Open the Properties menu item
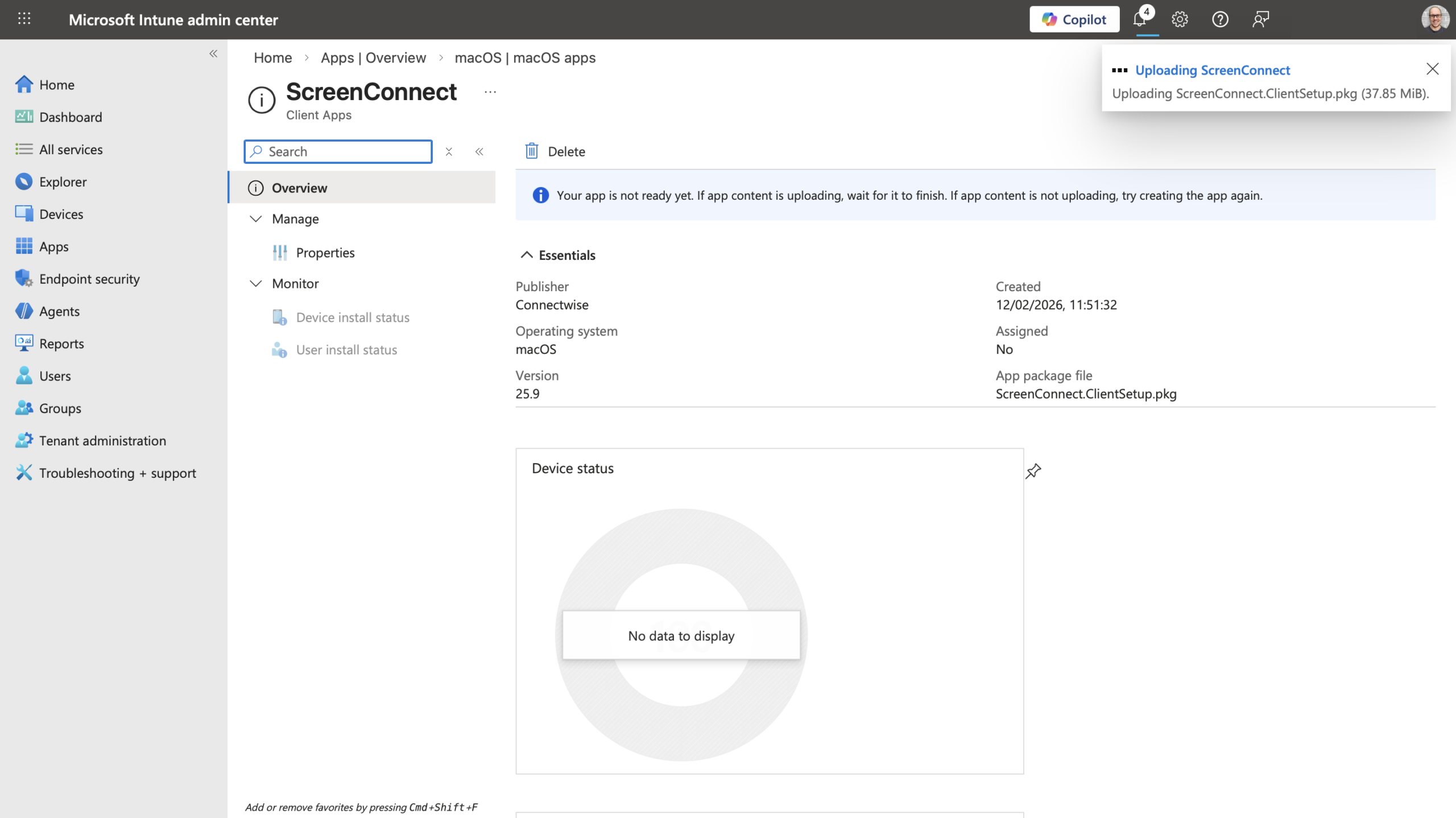Image resolution: width=1456 pixels, height=818 pixels. pyautogui.click(x=325, y=253)
